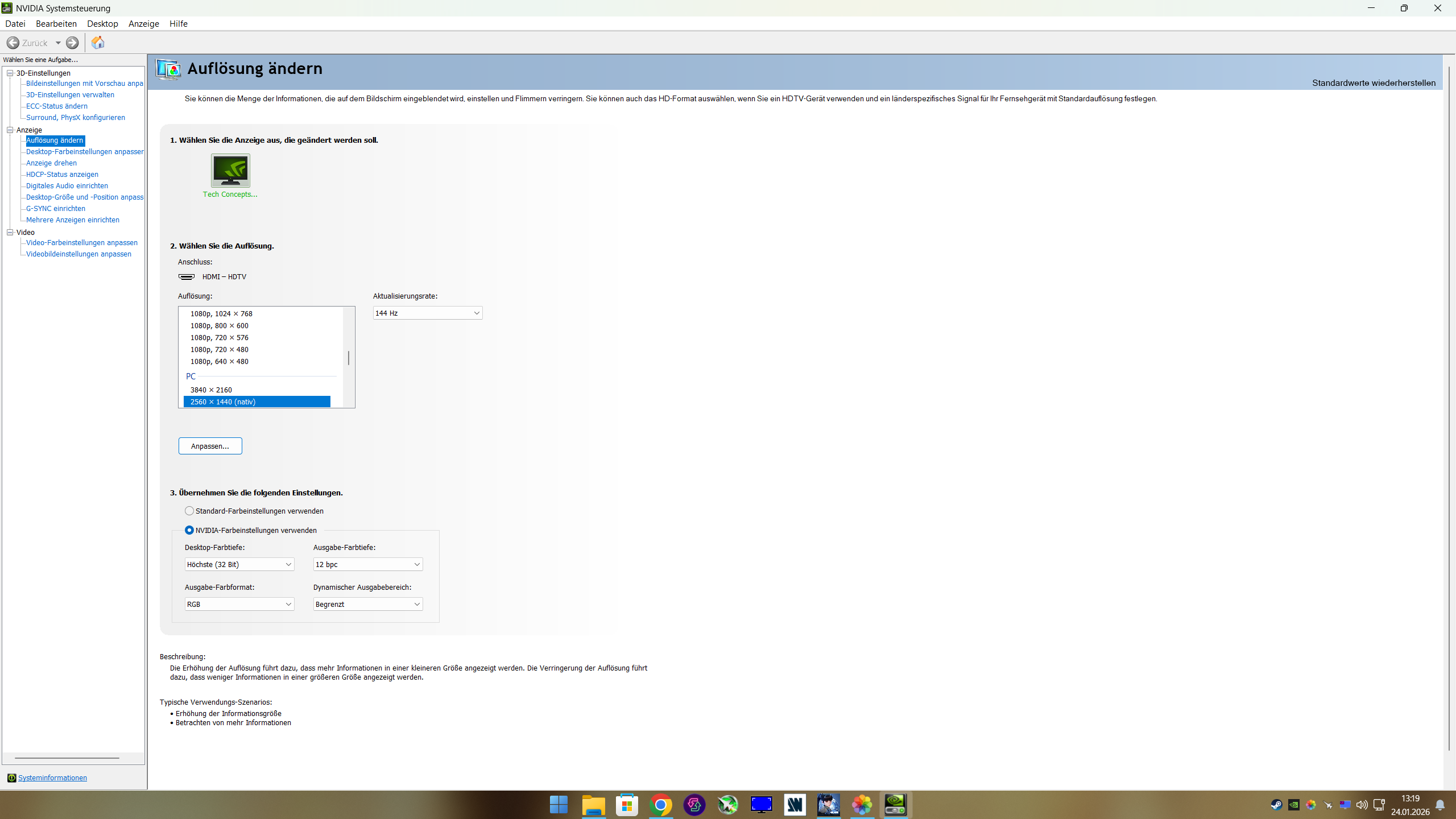Open the Datei menu
The width and height of the screenshot is (1456, 819).
click(15, 24)
